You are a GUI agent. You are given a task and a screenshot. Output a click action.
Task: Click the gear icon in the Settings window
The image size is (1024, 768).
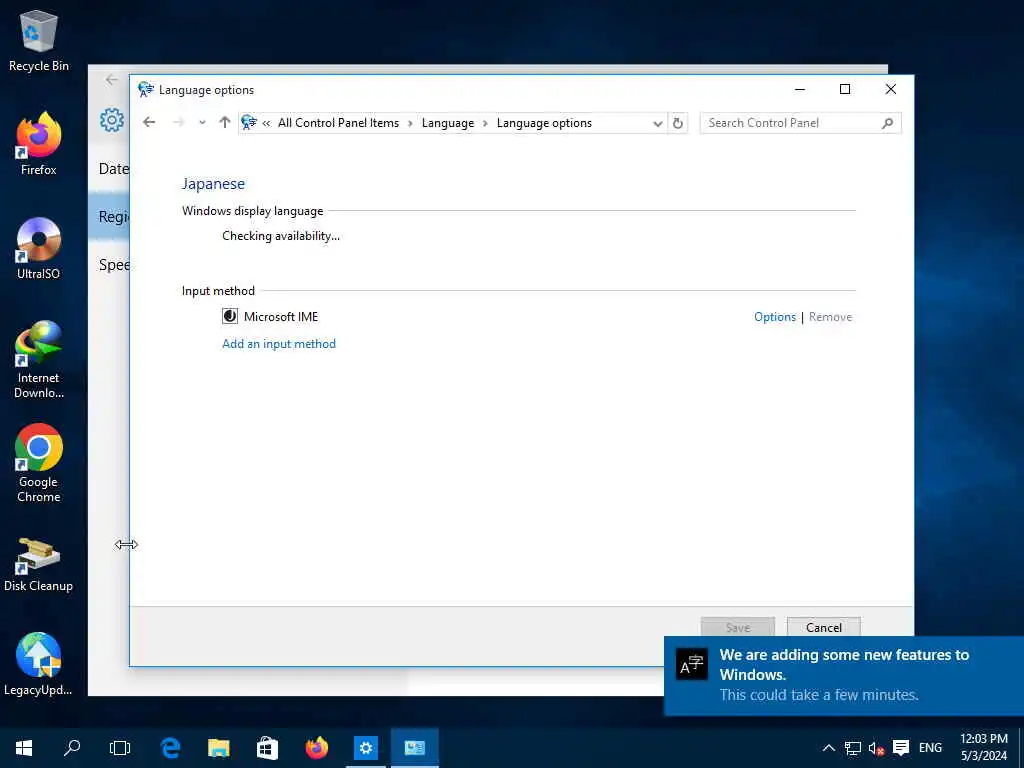(112, 120)
